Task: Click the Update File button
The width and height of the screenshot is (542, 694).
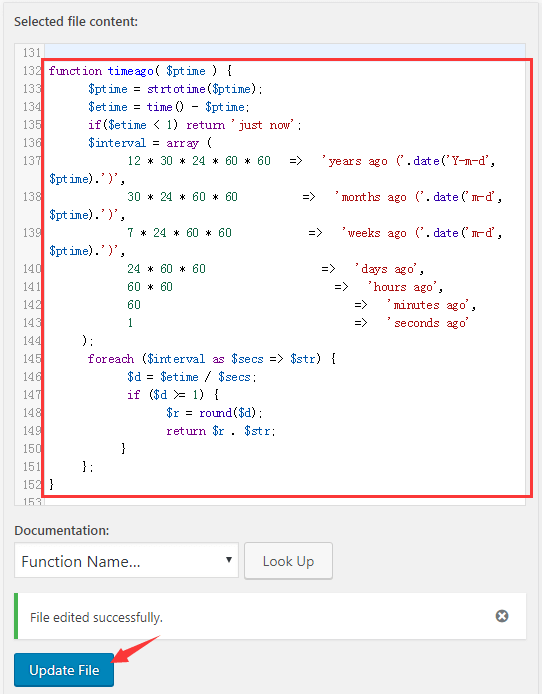Action: pyautogui.click(x=64, y=670)
